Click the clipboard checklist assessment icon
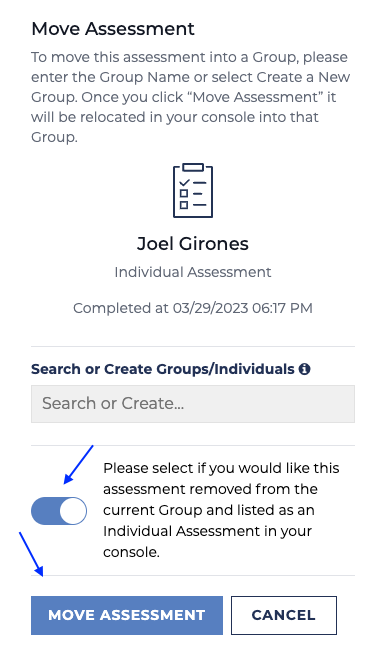The image size is (392, 672). click(193, 190)
